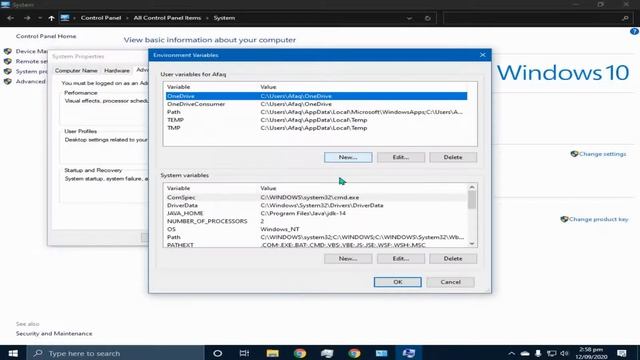Open Device Manager shield icon link
The width and height of the screenshot is (640, 360).
[x=7, y=51]
